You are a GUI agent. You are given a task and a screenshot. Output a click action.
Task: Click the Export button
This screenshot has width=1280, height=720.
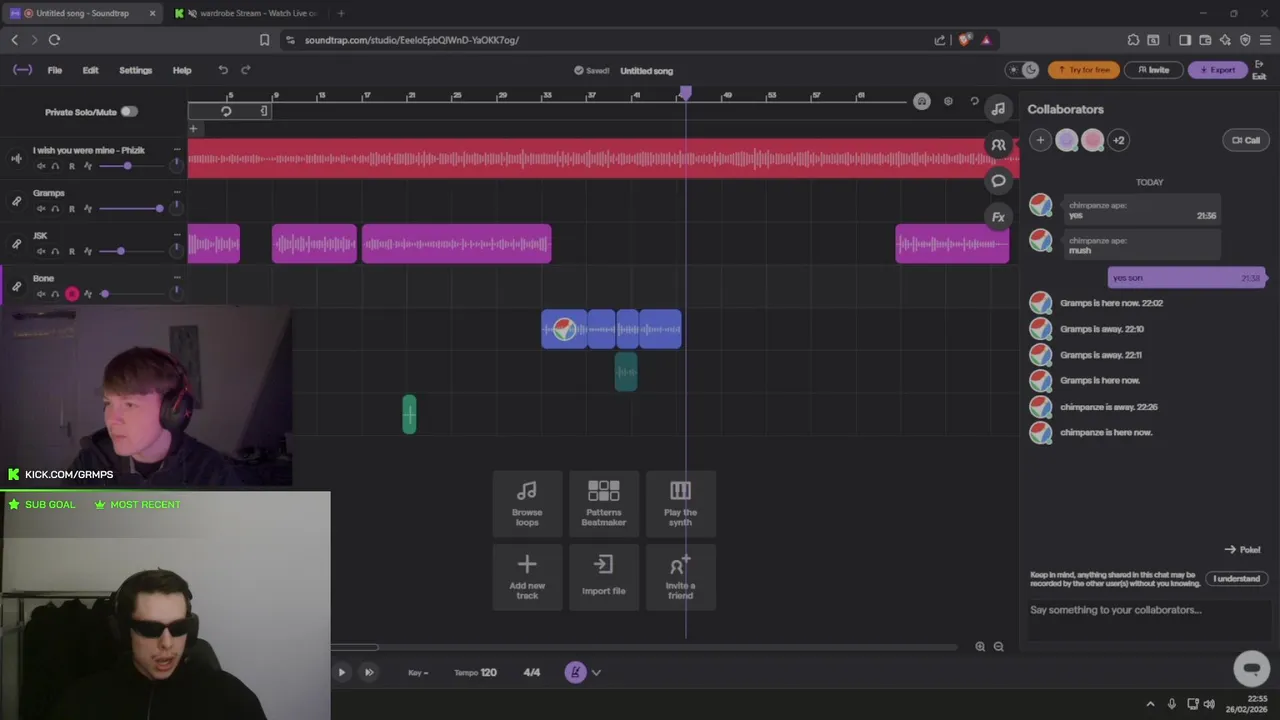click(1217, 70)
